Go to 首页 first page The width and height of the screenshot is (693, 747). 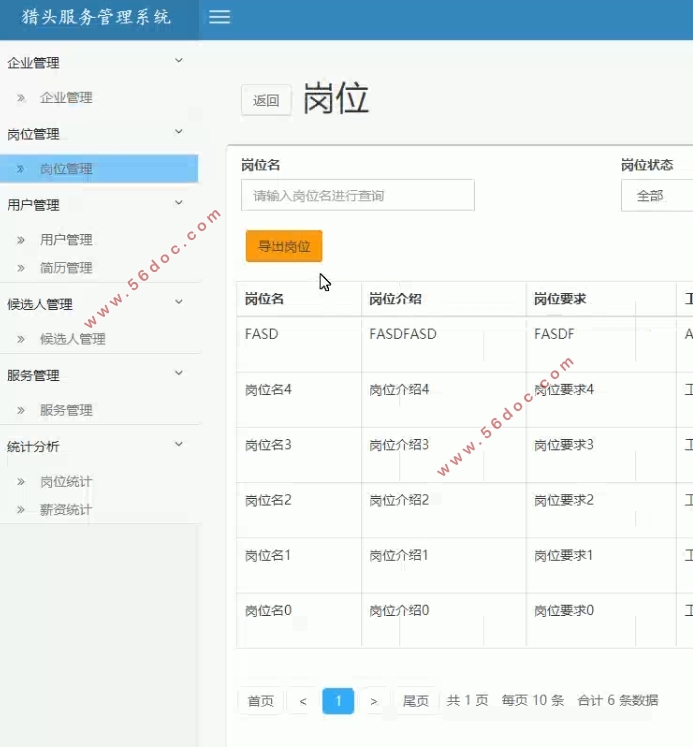click(261, 701)
